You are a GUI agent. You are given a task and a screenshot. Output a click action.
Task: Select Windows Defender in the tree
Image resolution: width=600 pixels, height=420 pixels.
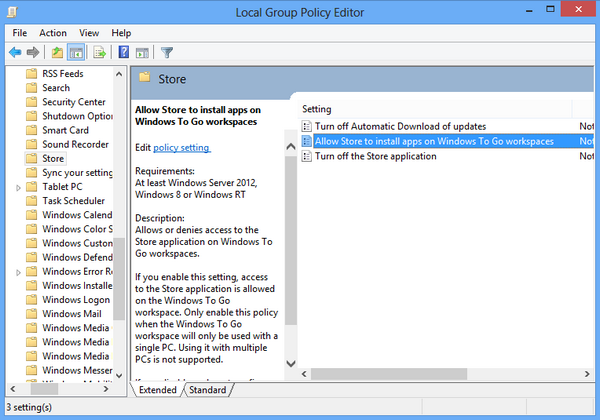[77, 257]
